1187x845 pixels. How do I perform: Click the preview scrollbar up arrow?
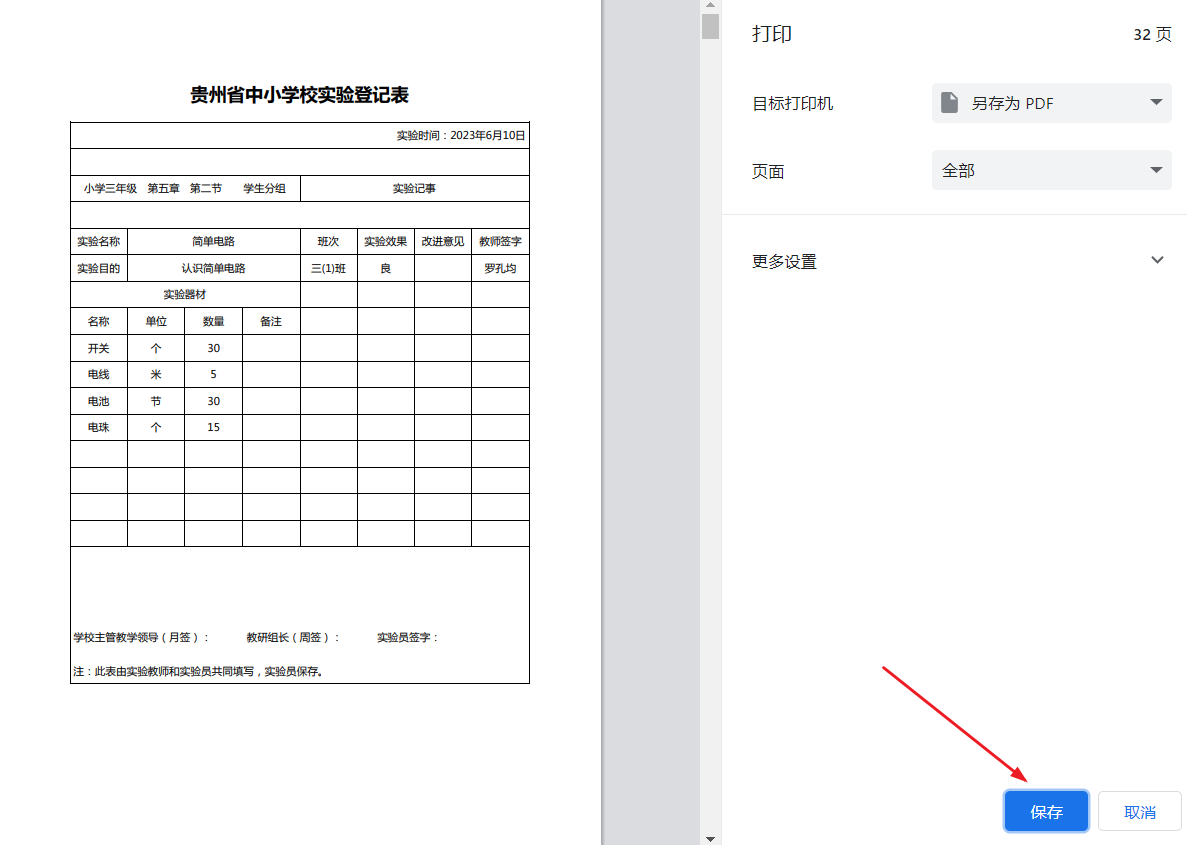711,6
